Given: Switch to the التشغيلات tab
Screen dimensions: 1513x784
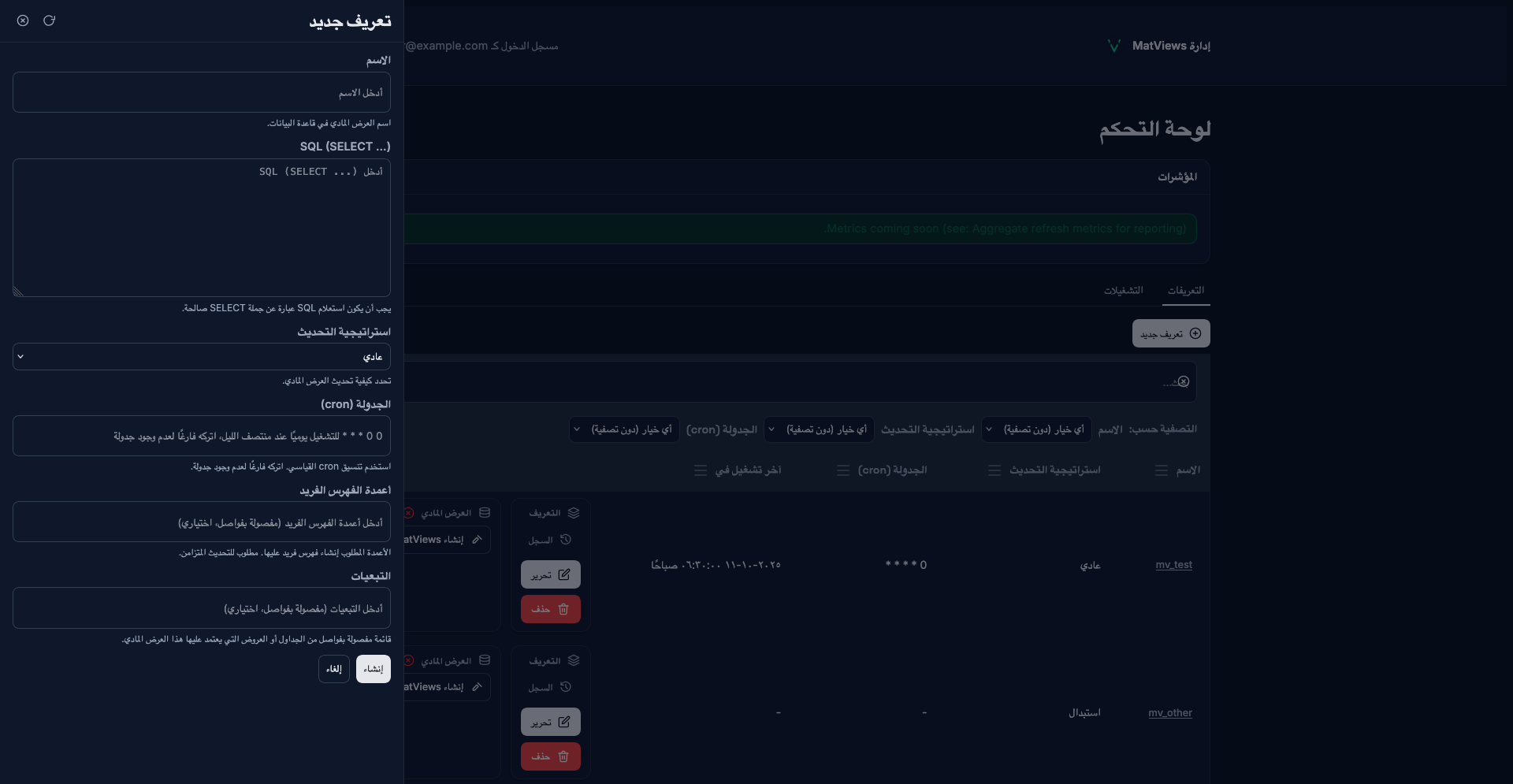Looking at the screenshot, I should coord(1123,291).
